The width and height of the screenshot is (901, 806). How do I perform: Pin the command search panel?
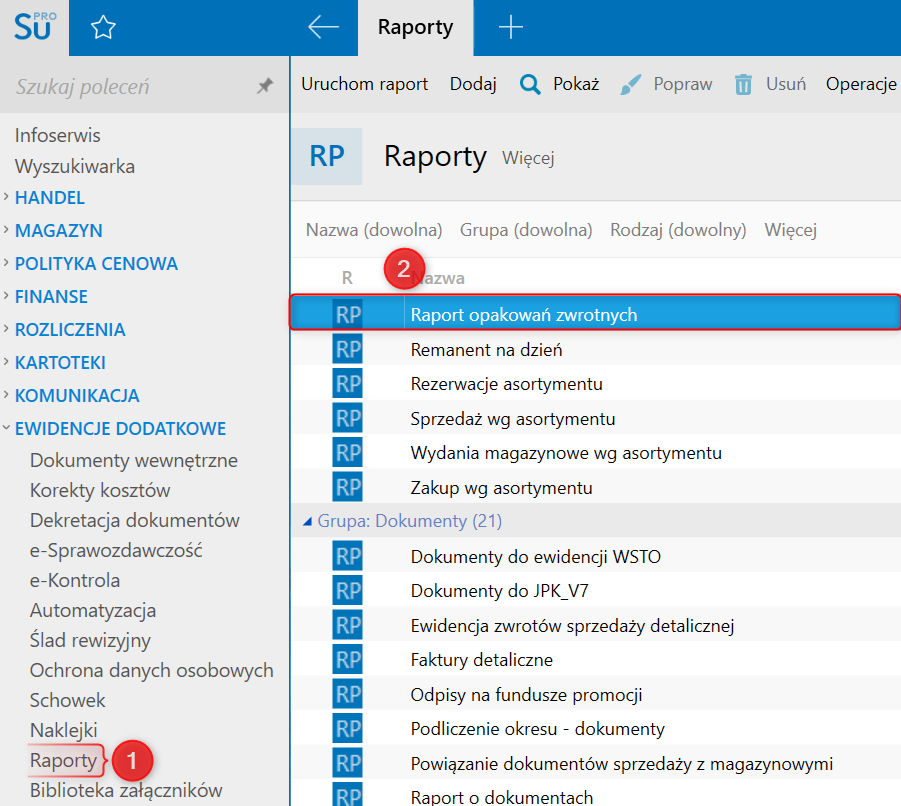click(265, 87)
